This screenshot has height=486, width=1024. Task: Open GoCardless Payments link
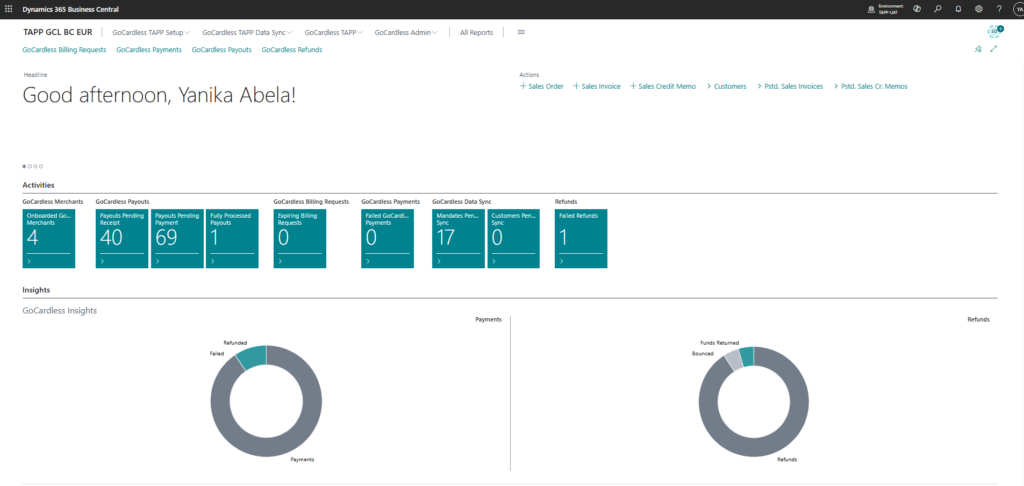coord(149,50)
